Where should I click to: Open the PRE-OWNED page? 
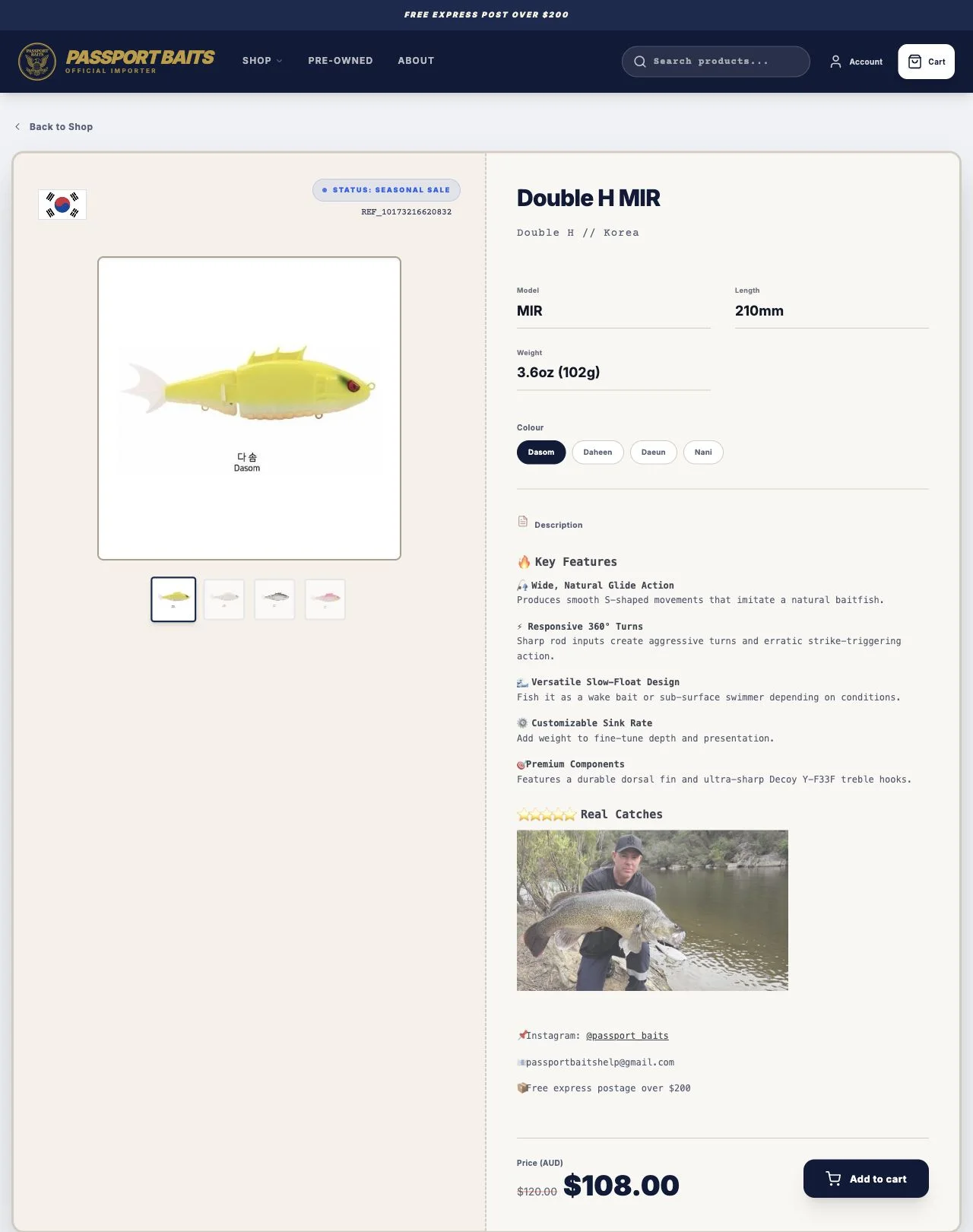point(341,61)
